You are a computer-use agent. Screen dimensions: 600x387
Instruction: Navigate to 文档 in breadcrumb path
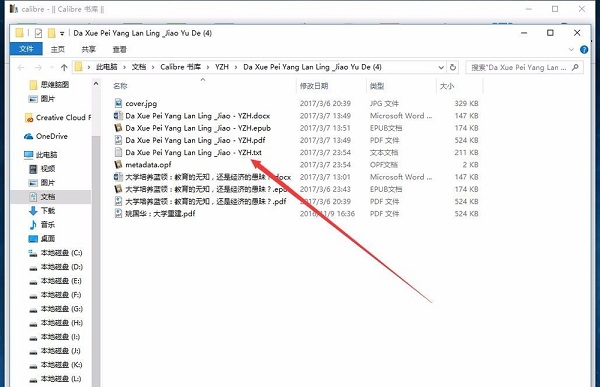tap(139, 67)
